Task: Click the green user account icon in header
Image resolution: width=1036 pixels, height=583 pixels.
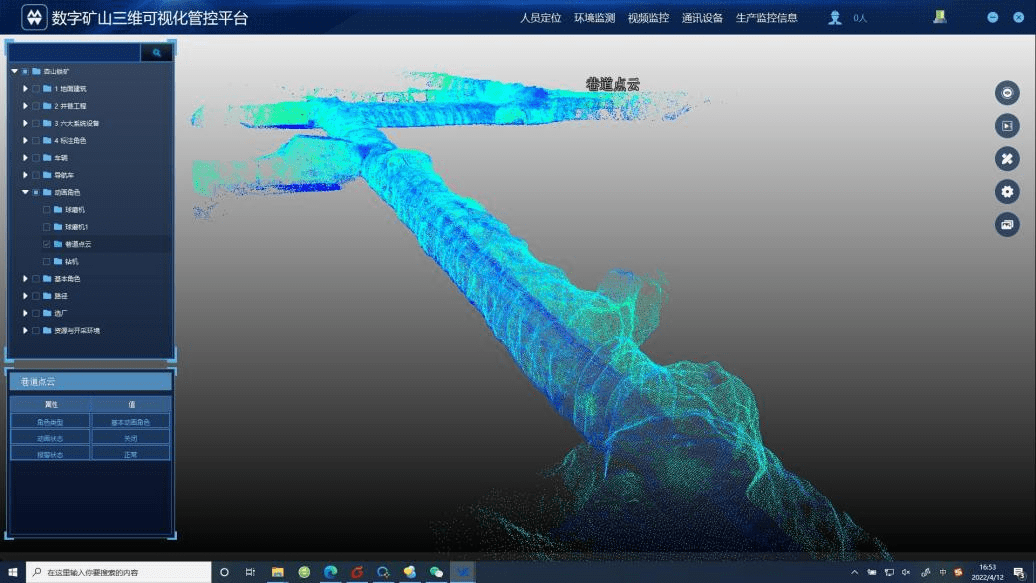Action: tap(940, 16)
